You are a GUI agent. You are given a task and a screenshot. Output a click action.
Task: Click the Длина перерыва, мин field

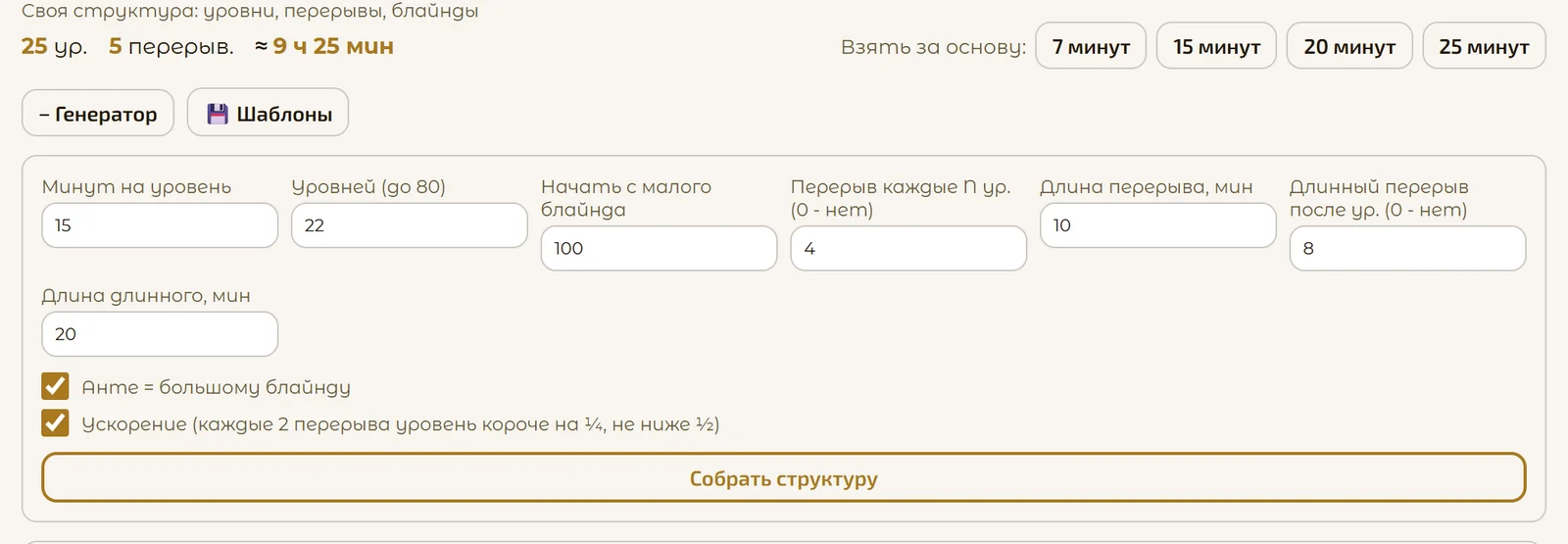[x=1157, y=225]
